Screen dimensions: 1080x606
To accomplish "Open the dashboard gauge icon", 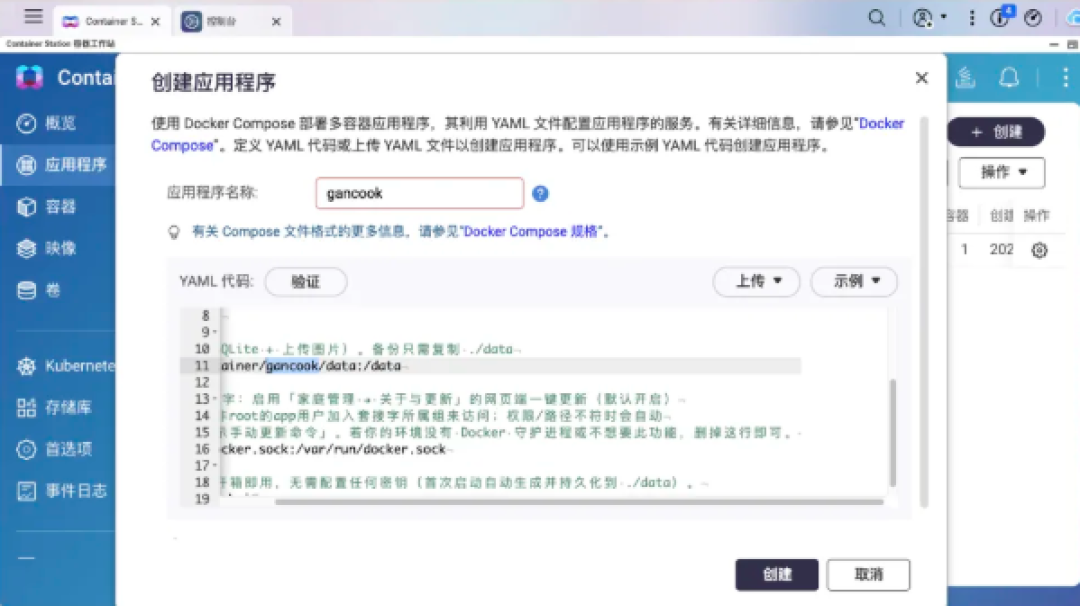I will pyautogui.click(x=1032, y=18).
